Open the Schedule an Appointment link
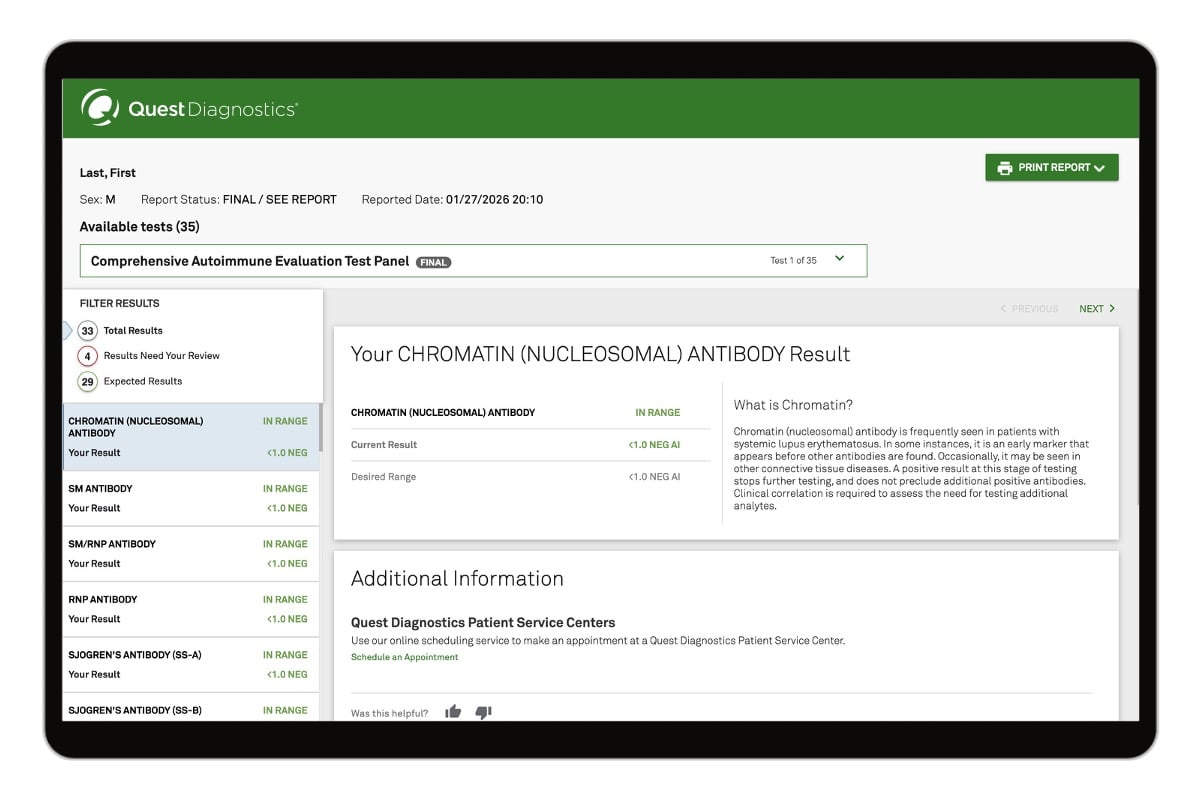 (404, 658)
